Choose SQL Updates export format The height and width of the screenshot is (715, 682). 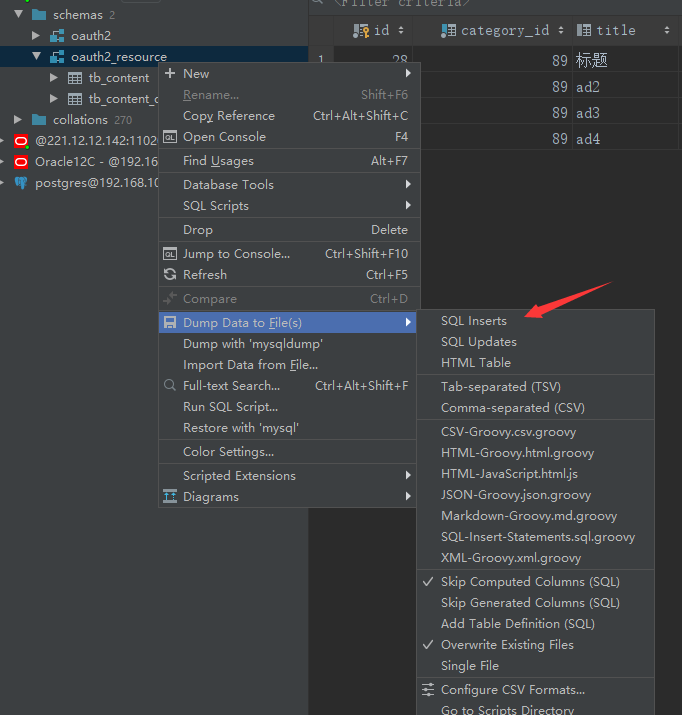[536, 342]
